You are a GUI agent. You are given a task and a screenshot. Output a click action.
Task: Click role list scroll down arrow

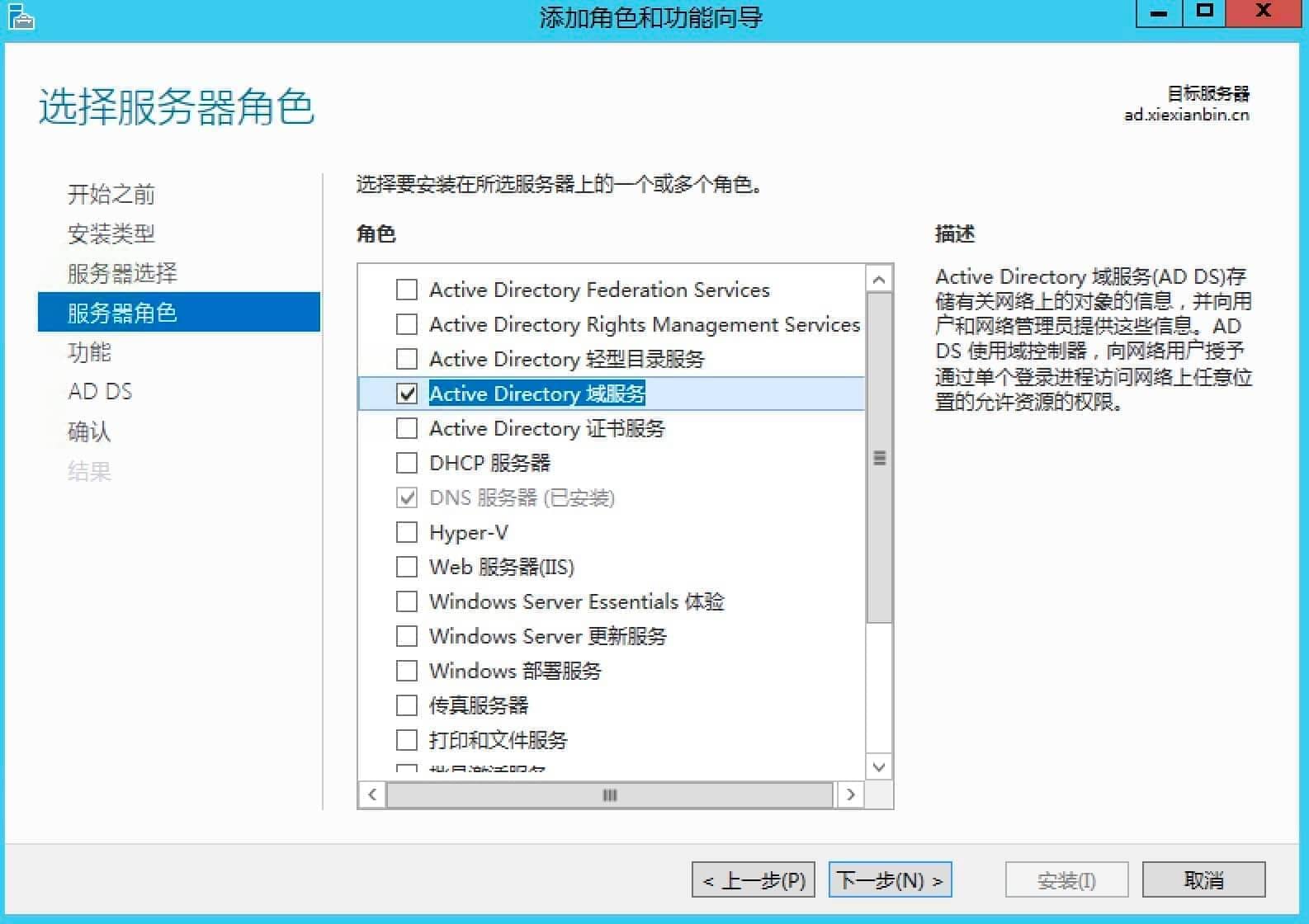coord(879,766)
